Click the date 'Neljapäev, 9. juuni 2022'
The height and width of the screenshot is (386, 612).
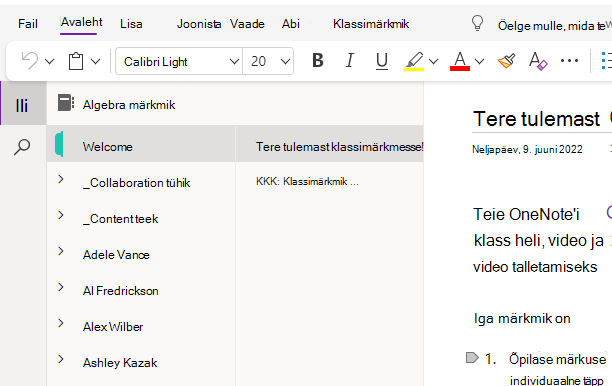point(527,149)
